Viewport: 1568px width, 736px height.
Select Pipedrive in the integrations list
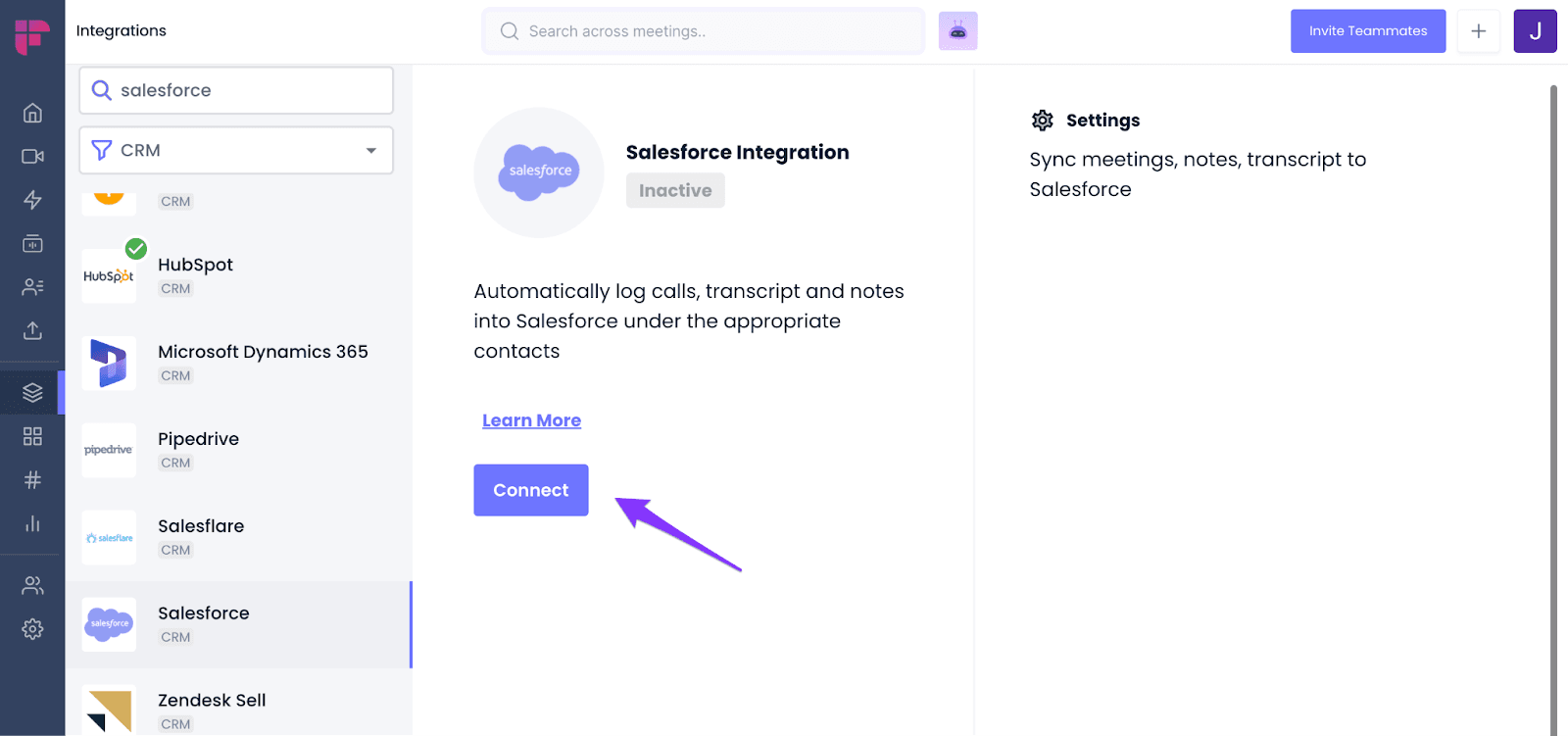tap(238, 451)
